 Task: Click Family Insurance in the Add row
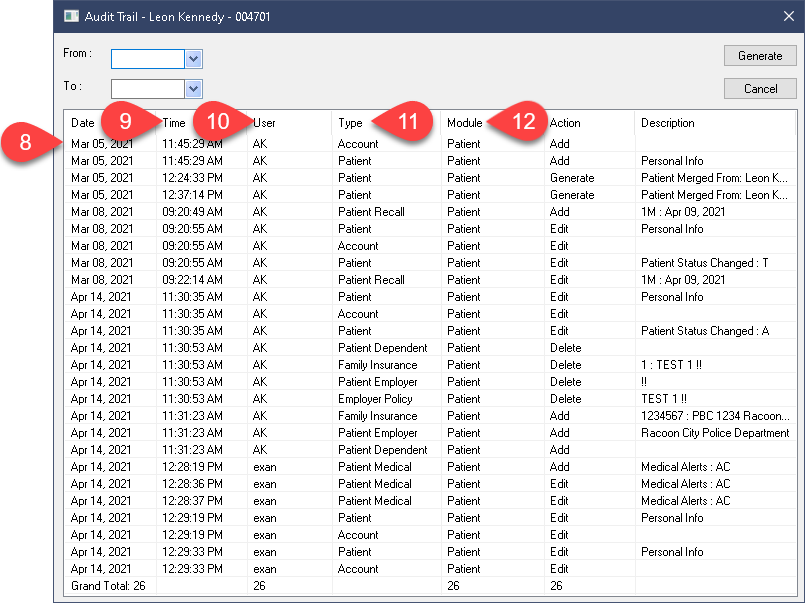tap(377, 416)
